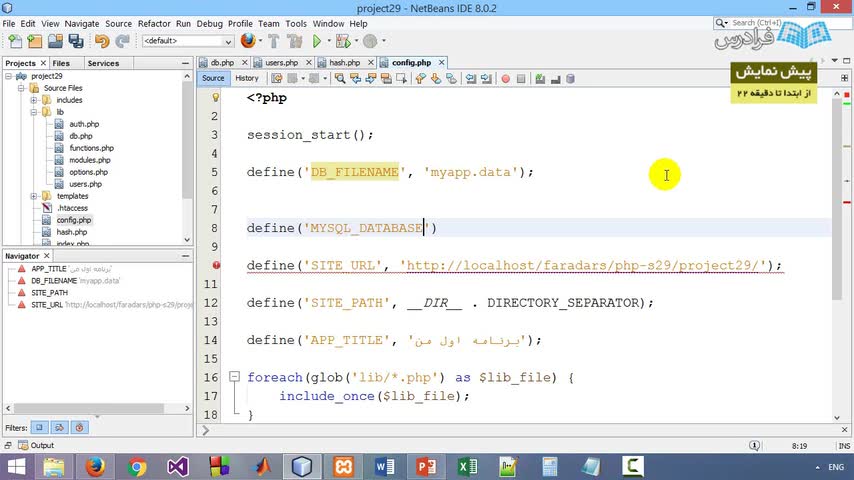Click the Source view button
Screen dimensions: 854x480
tap(213, 78)
